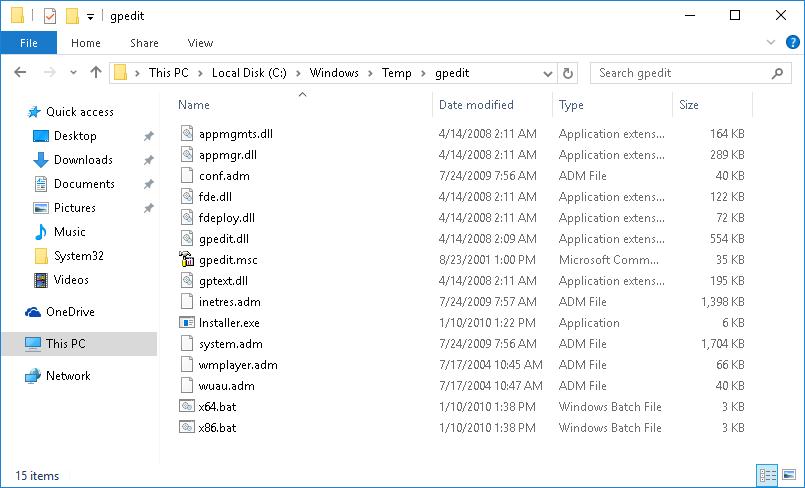Image resolution: width=805 pixels, height=488 pixels.
Task: Switch to the Share ribbon tab
Action: [144, 43]
